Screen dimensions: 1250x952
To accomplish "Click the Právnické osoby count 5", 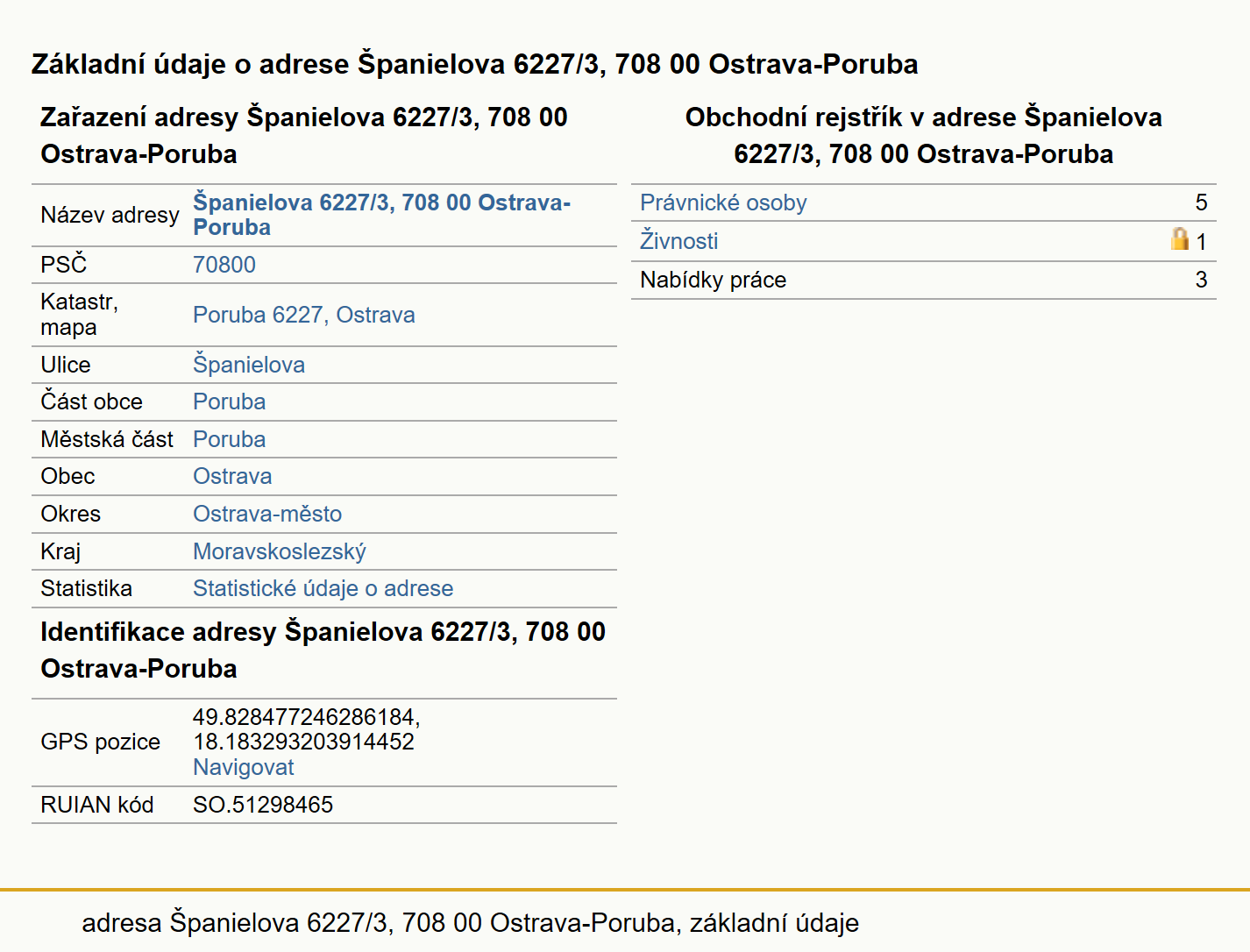I will (x=1201, y=202).
